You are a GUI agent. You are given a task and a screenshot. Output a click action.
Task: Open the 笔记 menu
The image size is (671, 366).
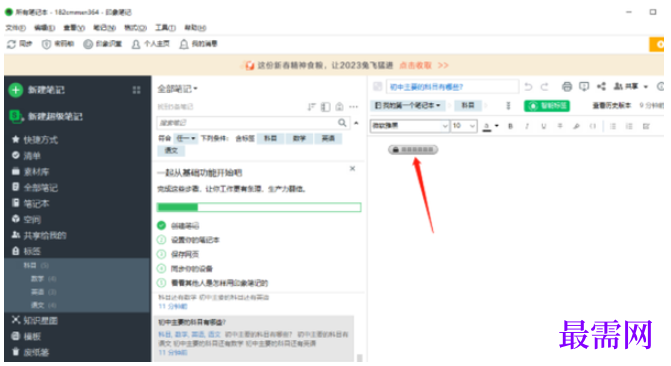(105, 28)
